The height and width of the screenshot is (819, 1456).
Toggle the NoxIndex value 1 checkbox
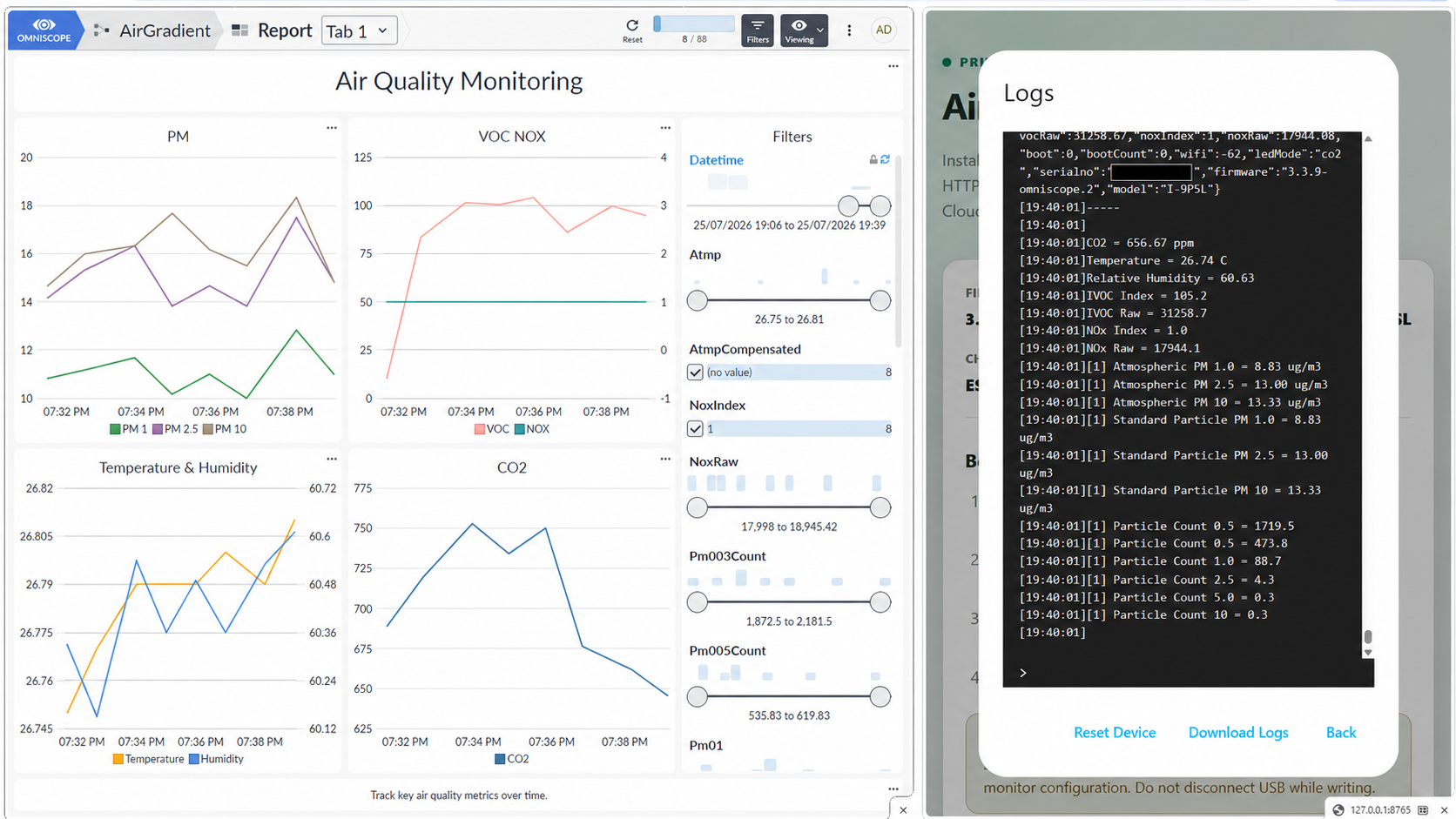[695, 429]
